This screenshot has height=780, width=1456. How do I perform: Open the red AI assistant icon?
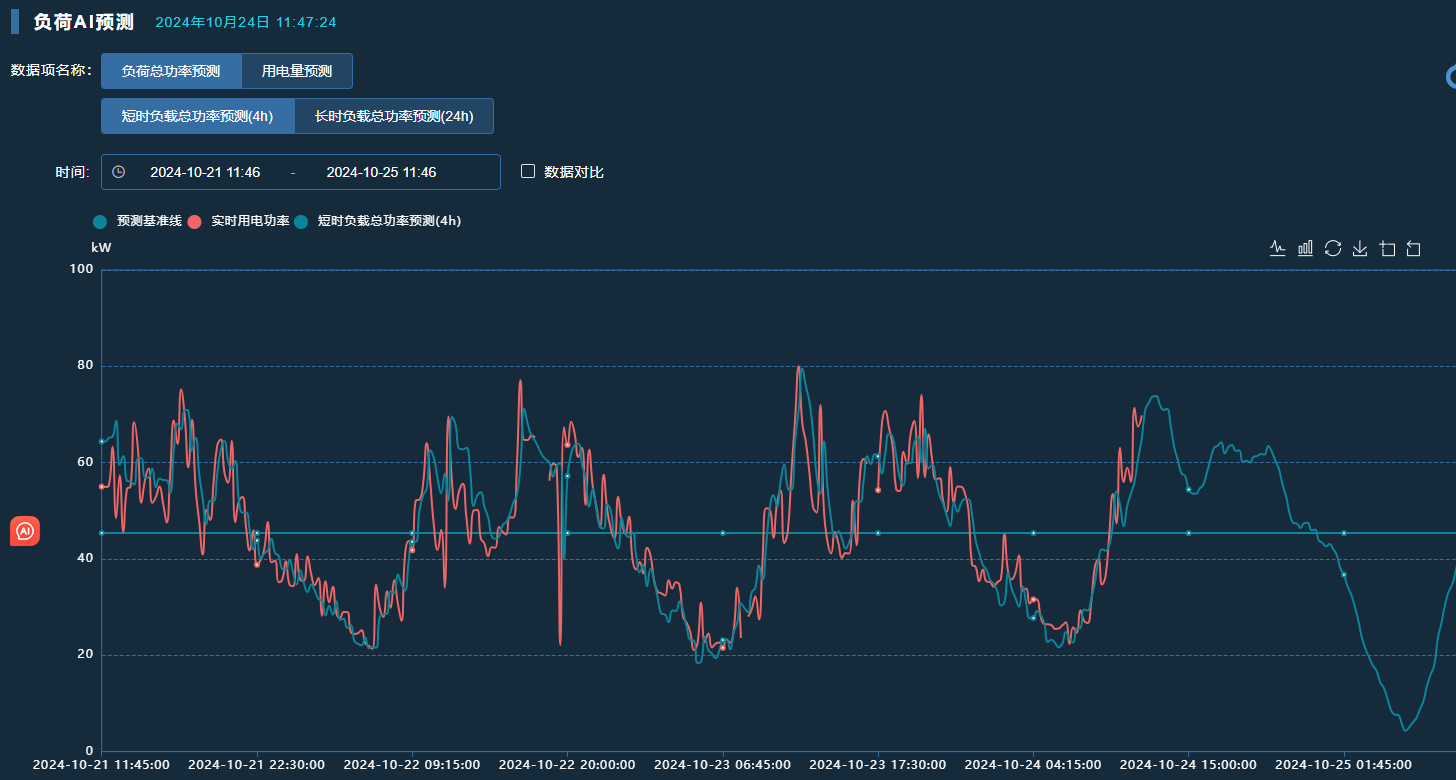(x=25, y=531)
